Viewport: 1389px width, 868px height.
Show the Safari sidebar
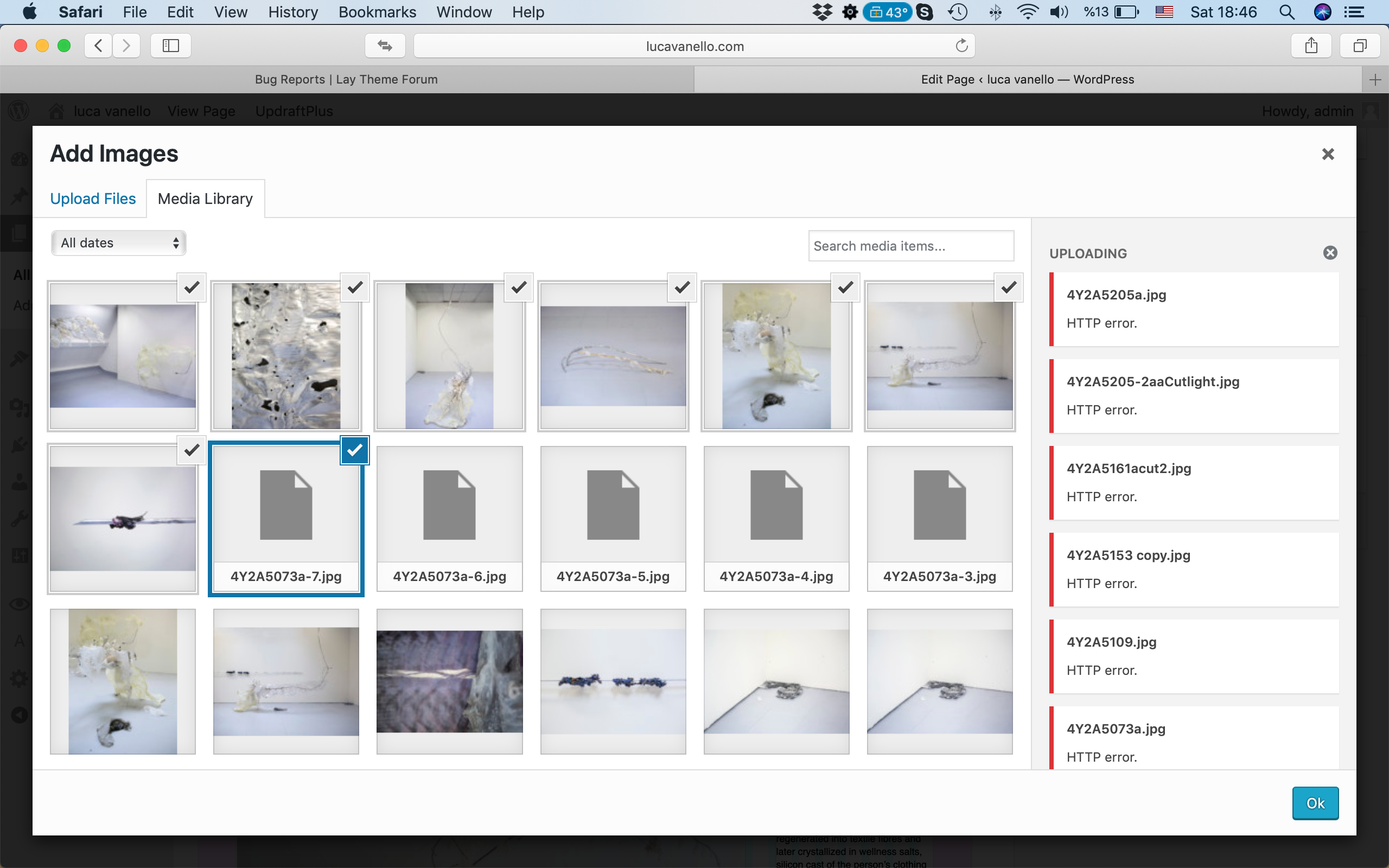click(x=170, y=46)
